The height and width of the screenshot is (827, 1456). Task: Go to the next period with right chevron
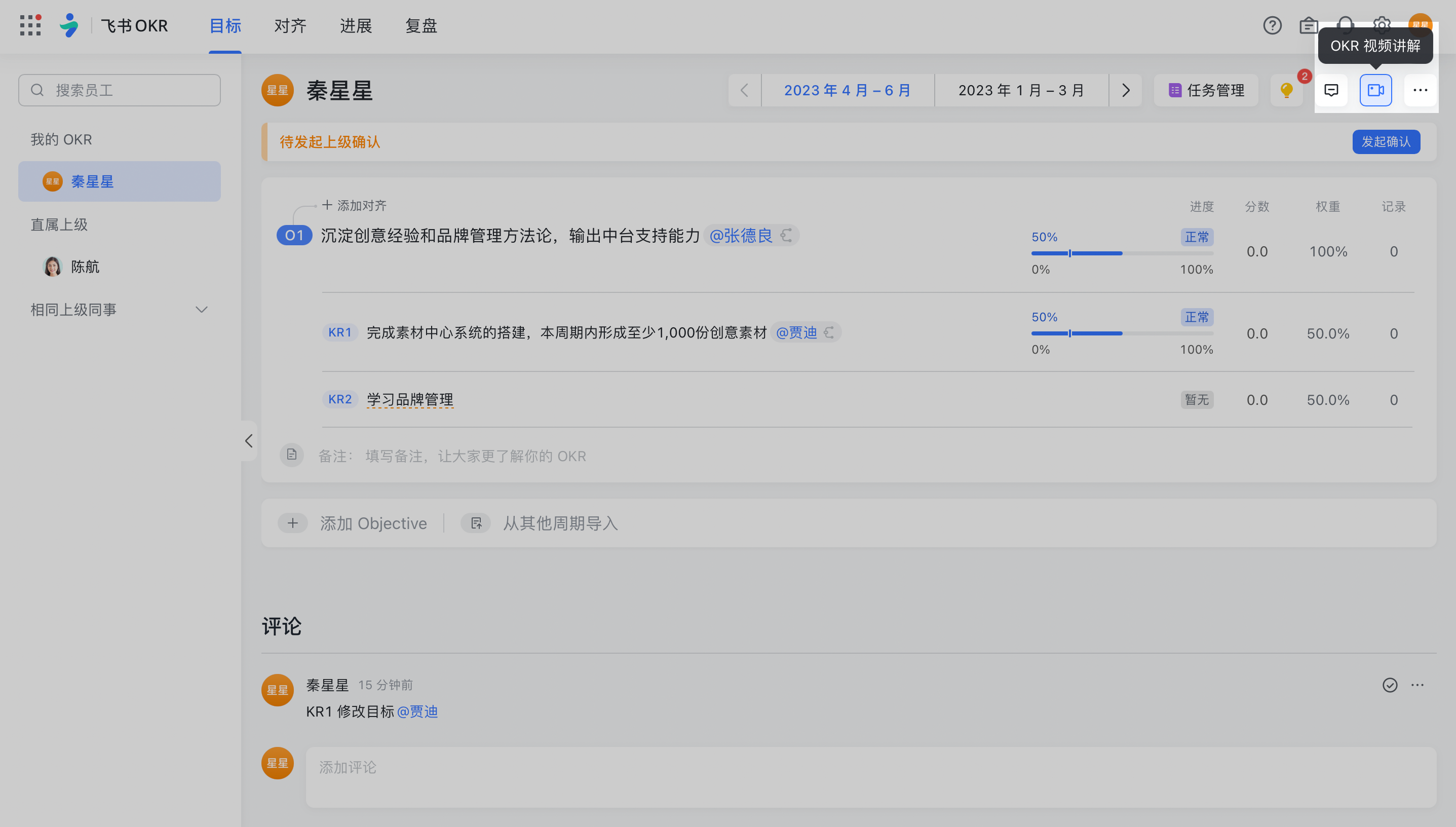(1126, 90)
